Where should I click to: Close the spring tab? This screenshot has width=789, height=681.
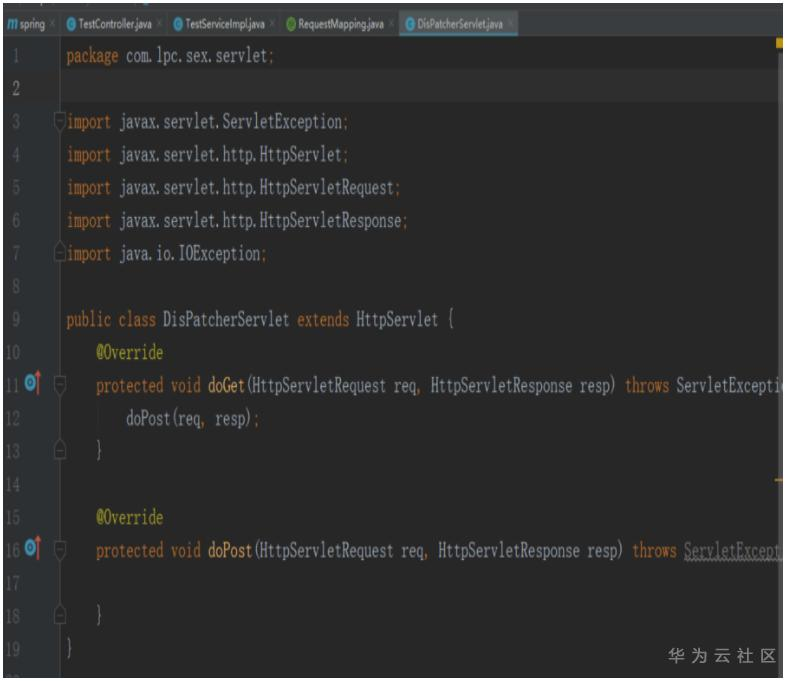tap(52, 23)
